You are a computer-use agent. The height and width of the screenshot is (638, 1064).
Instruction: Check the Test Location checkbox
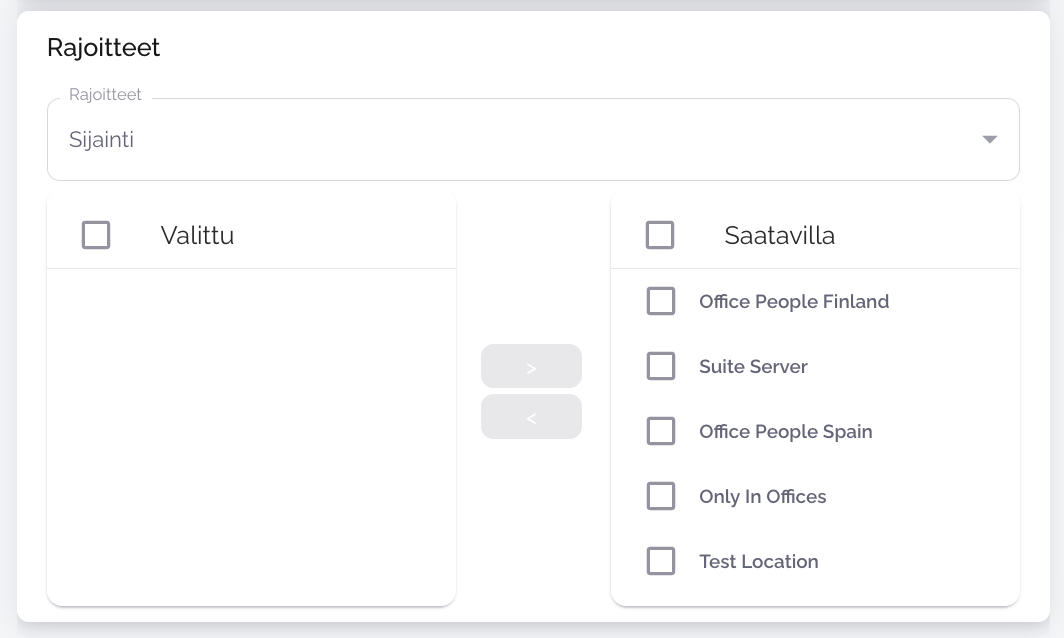pos(661,561)
